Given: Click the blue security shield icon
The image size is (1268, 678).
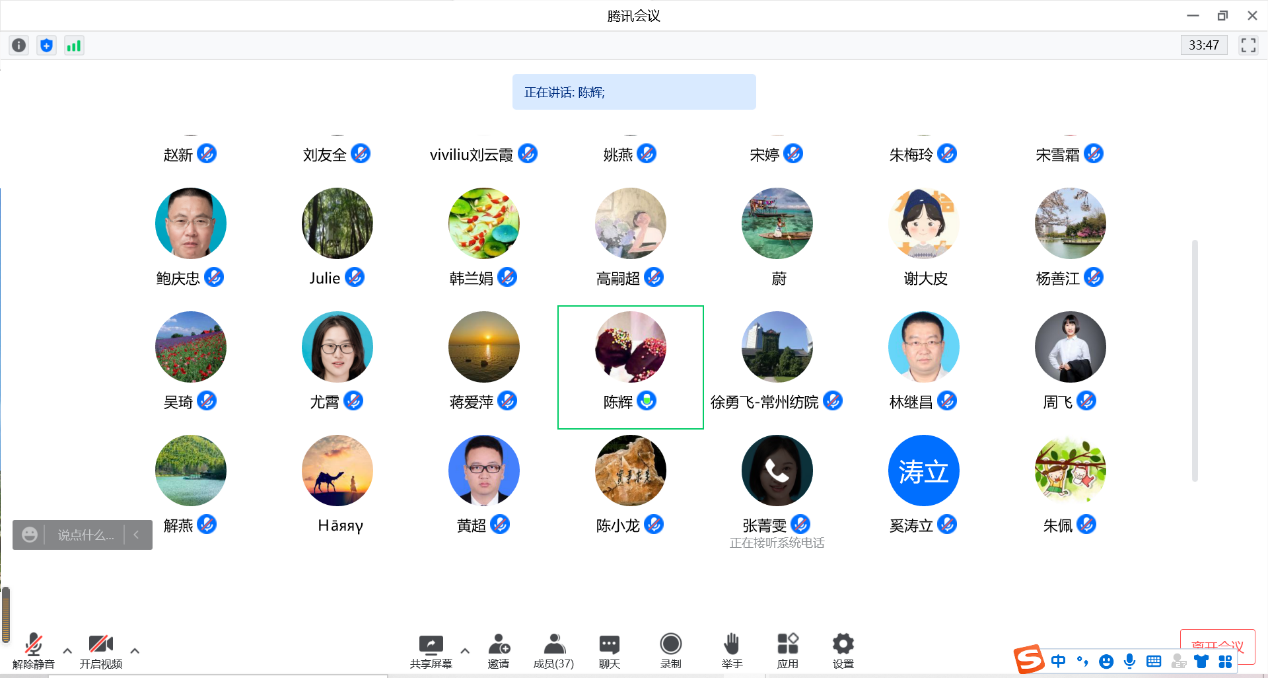Looking at the screenshot, I should click(46, 45).
